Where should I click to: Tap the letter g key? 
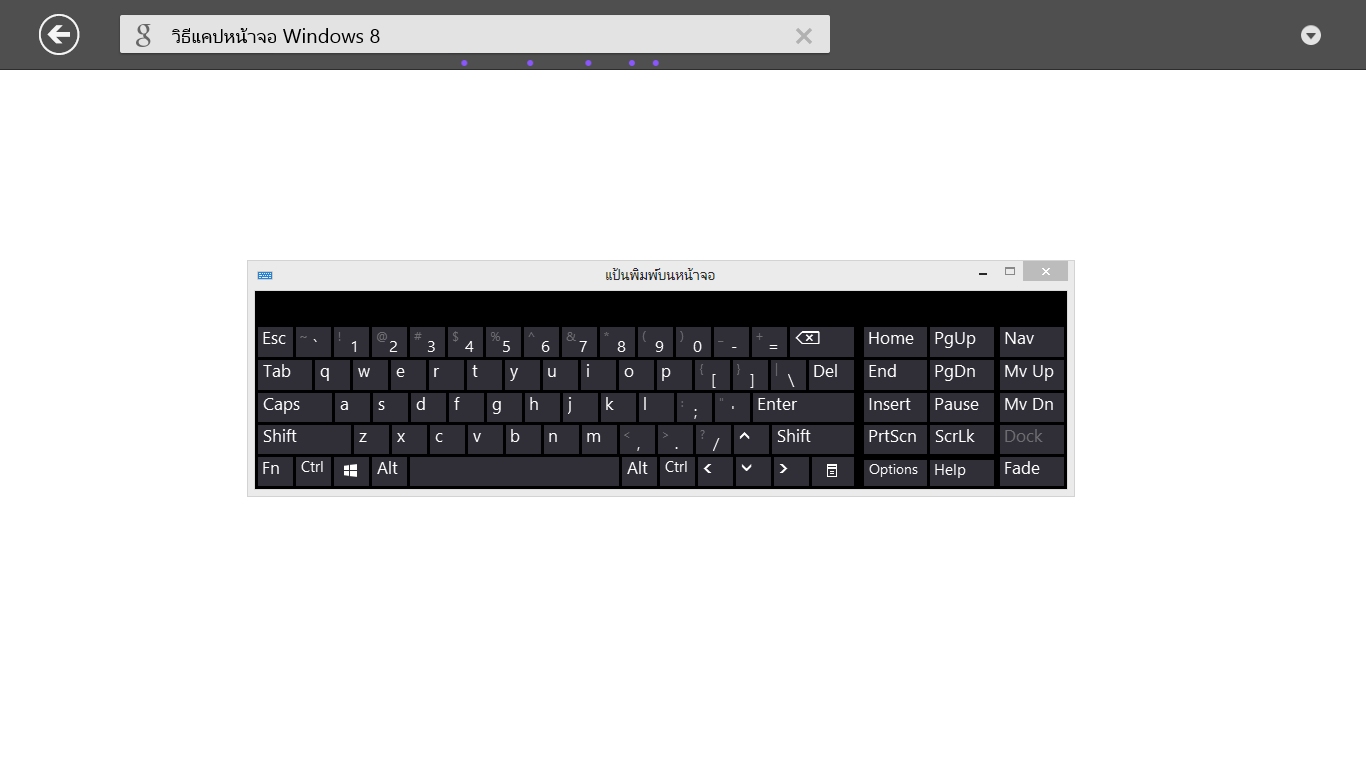click(x=504, y=407)
